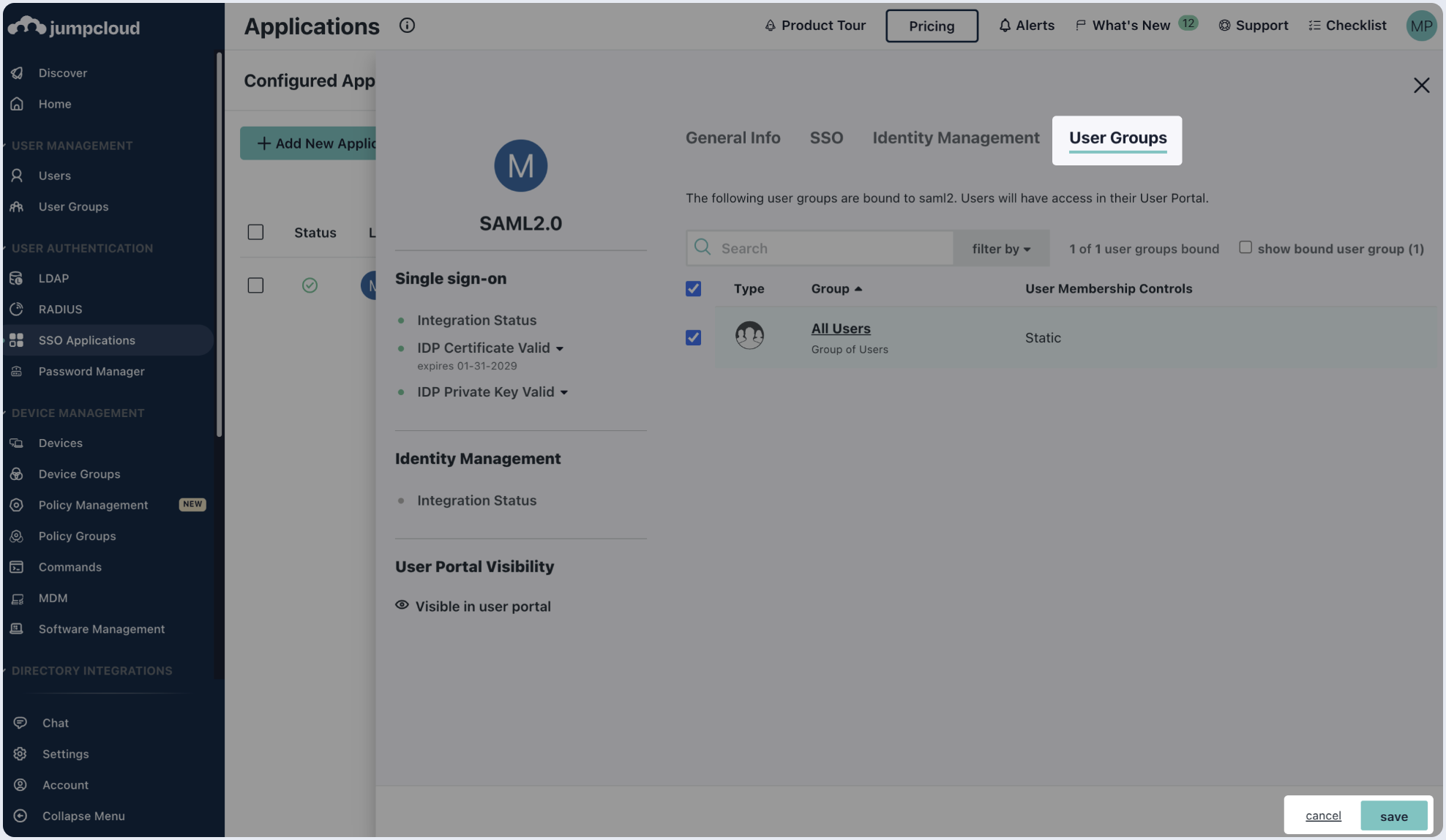1446x840 pixels.
Task: Open Settings gear icon in sidebar
Action: 20,754
